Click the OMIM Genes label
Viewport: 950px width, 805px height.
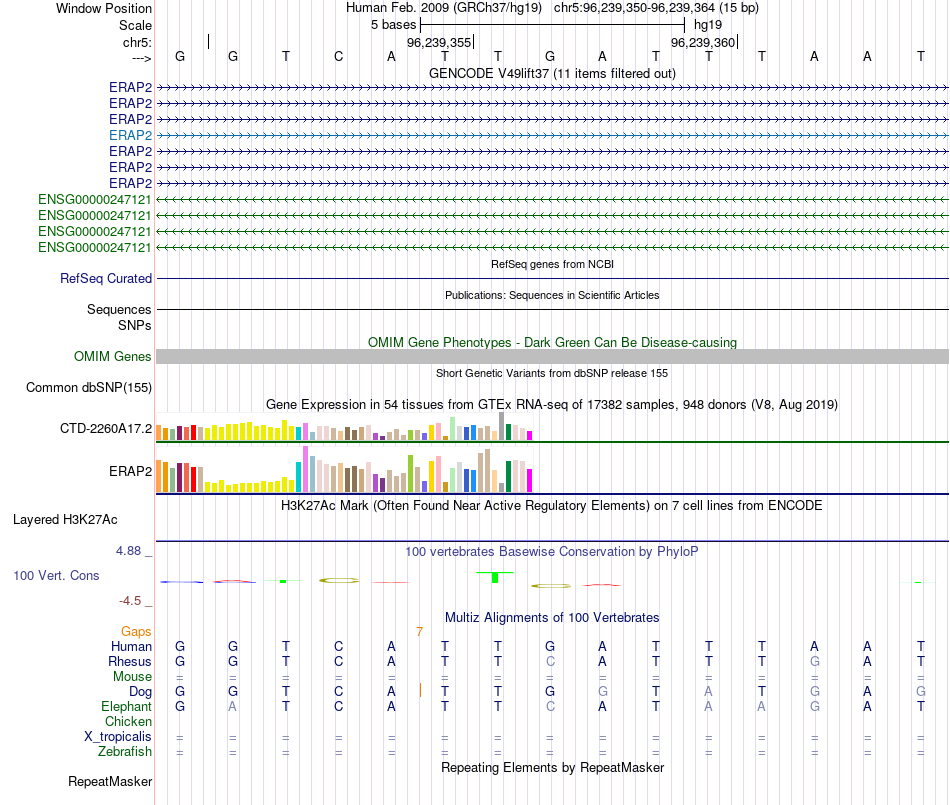112,356
